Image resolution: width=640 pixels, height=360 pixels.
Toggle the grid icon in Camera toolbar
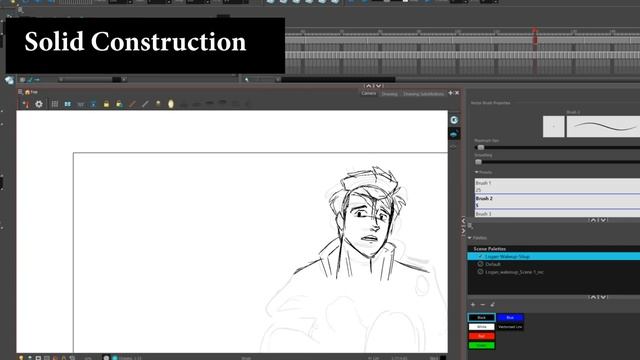[x=55, y=104]
